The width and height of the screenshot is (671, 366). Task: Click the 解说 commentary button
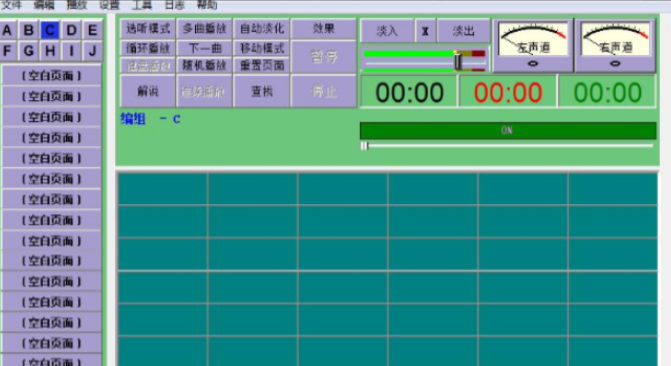coord(148,91)
